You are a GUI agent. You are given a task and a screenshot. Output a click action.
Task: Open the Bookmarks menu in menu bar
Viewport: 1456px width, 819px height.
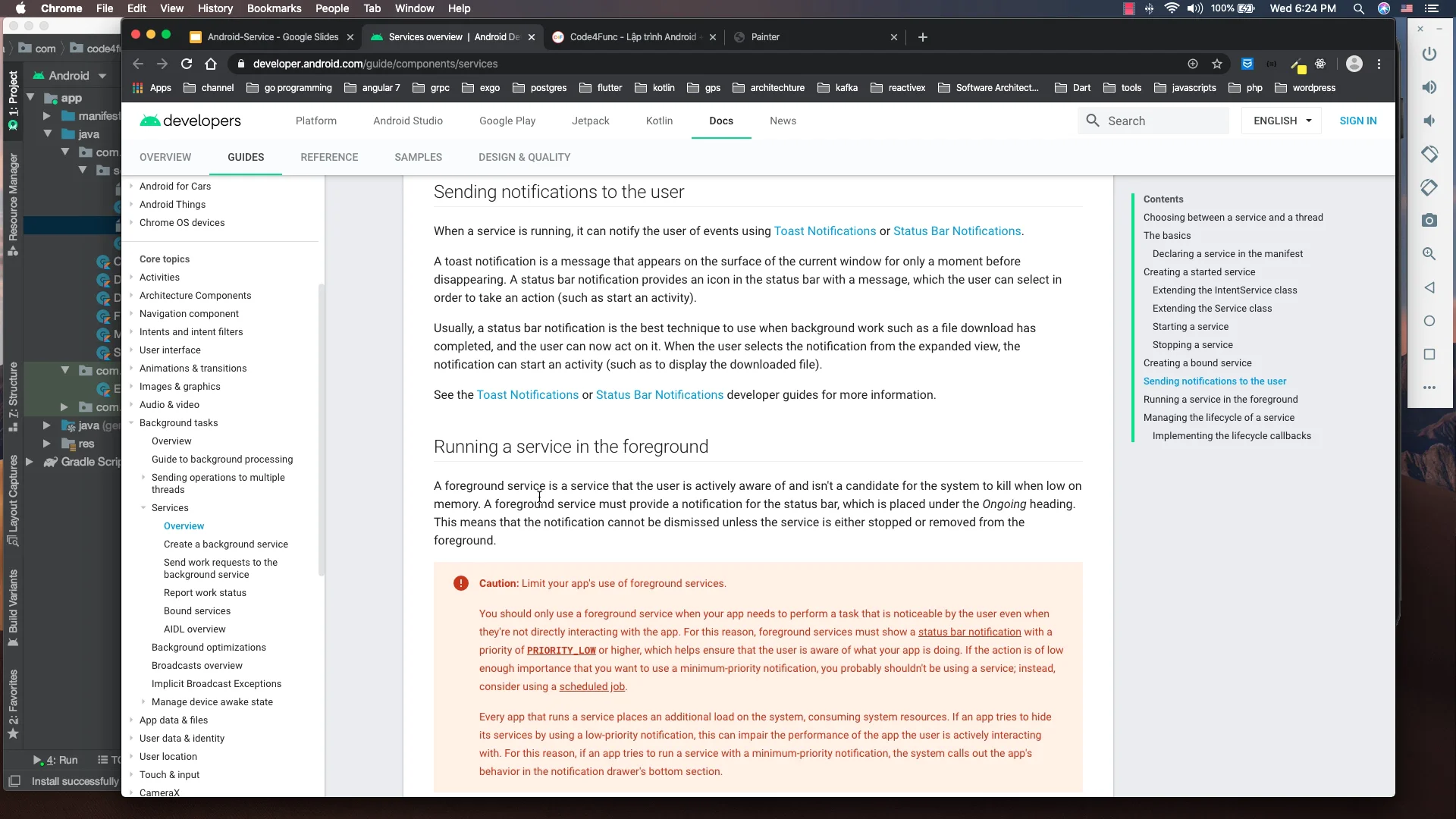[x=274, y=8]
